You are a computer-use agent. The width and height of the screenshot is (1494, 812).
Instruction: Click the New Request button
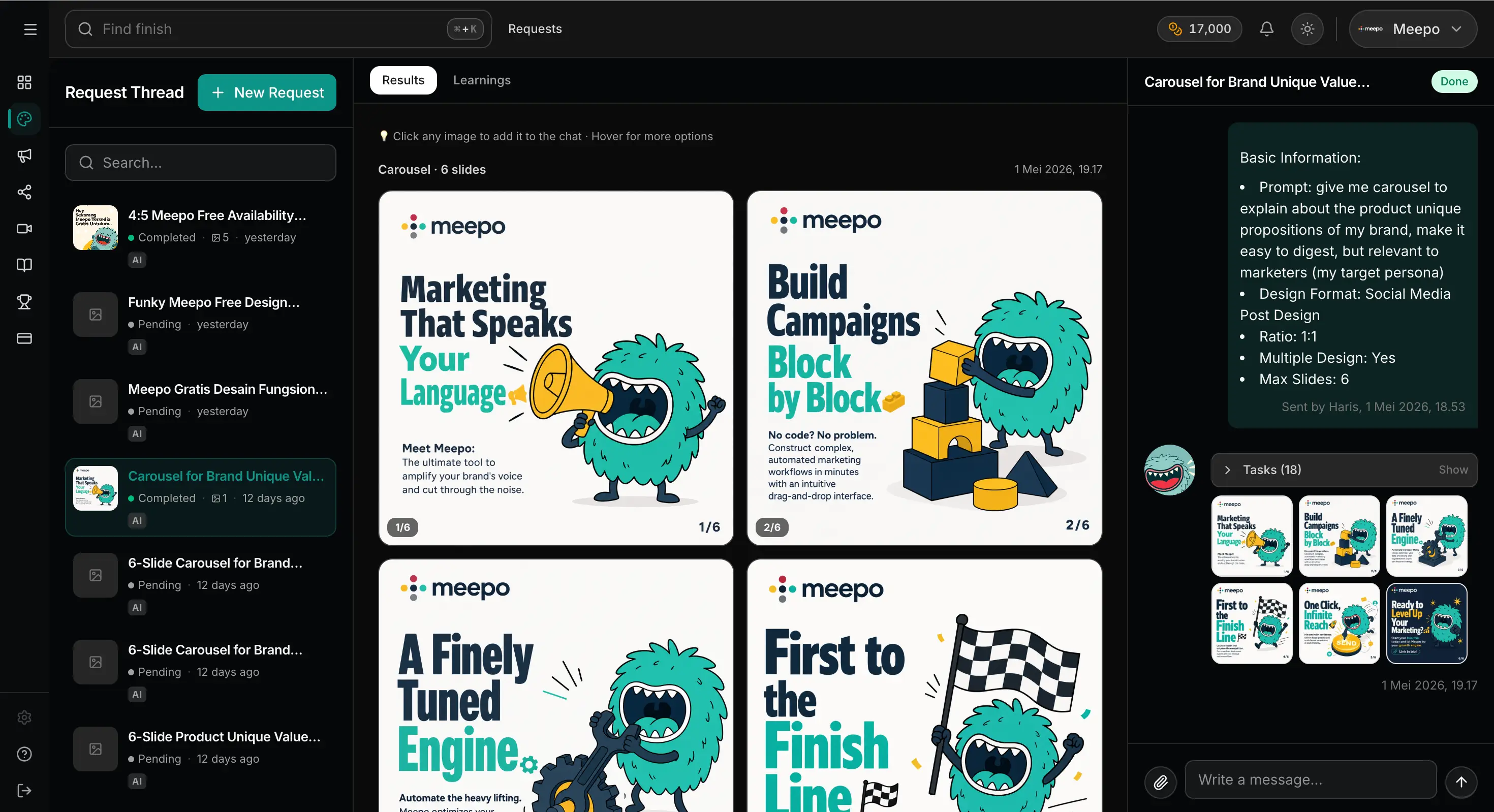(267, 92)
